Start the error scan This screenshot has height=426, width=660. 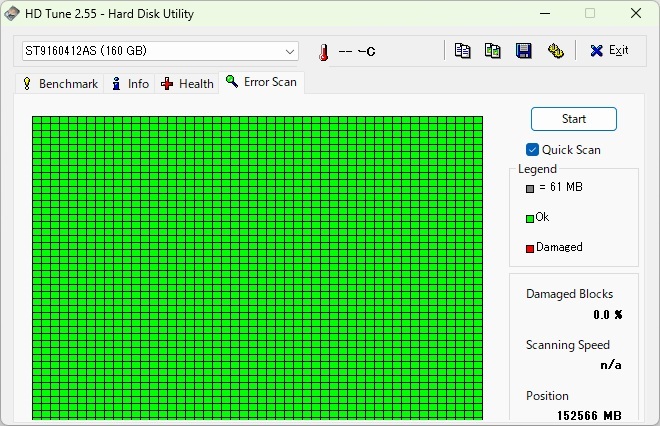574,119
